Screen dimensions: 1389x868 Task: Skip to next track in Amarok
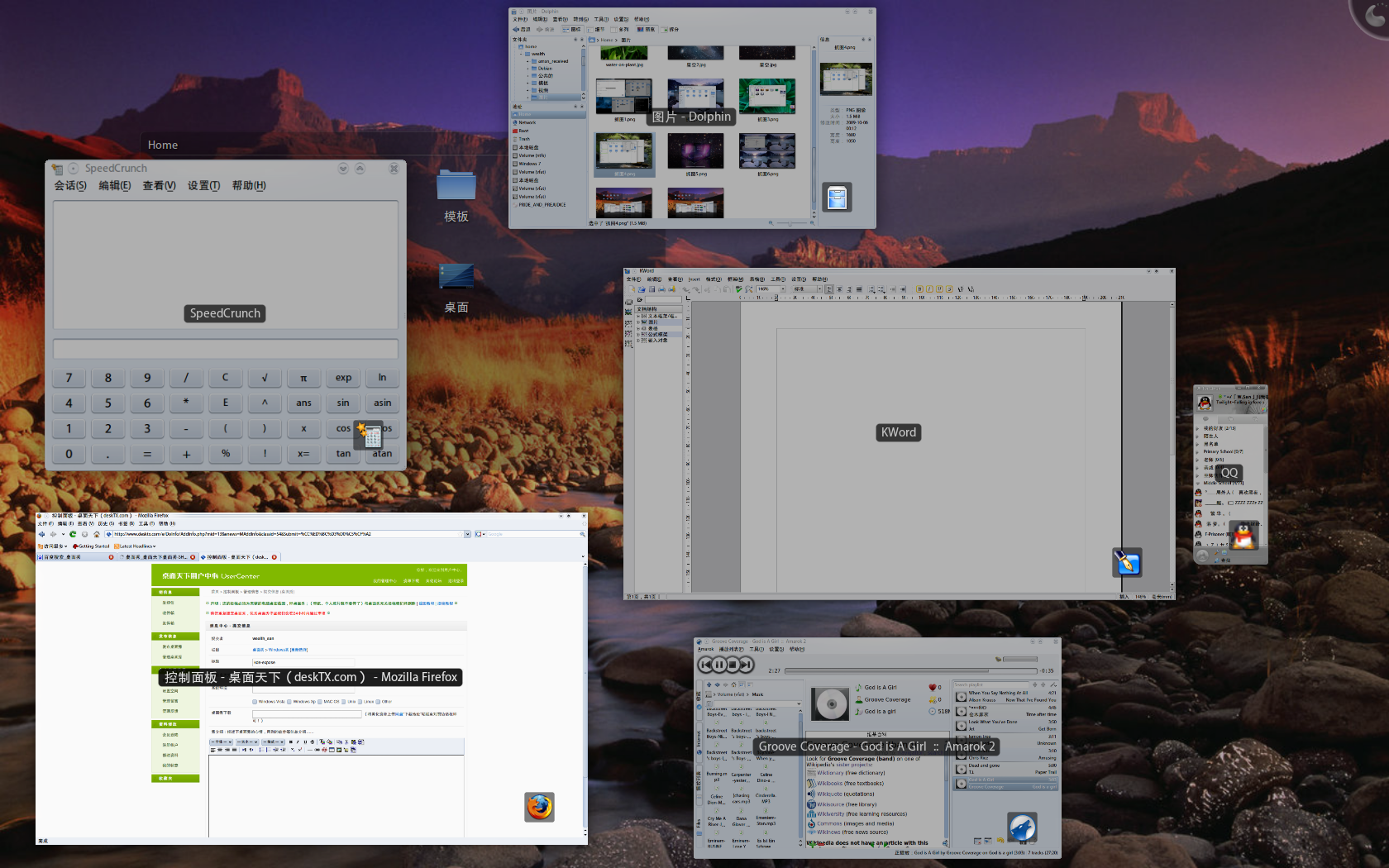[x=747, y=665]
